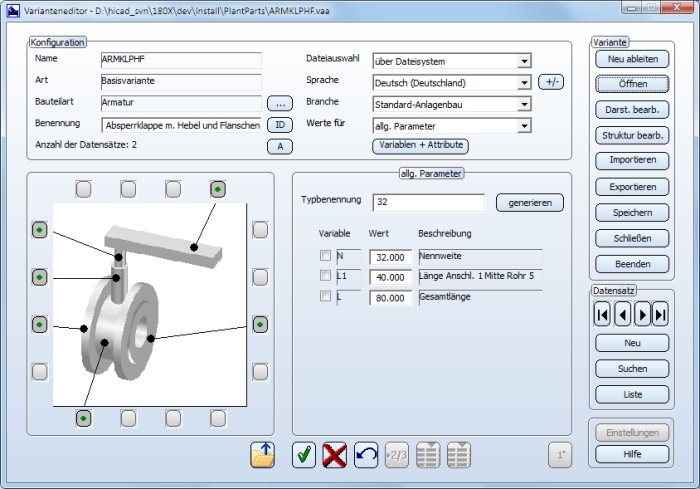Click the red X cancel icon
Image resolution: width=700 pixels, height=489 pixels.
336,455
